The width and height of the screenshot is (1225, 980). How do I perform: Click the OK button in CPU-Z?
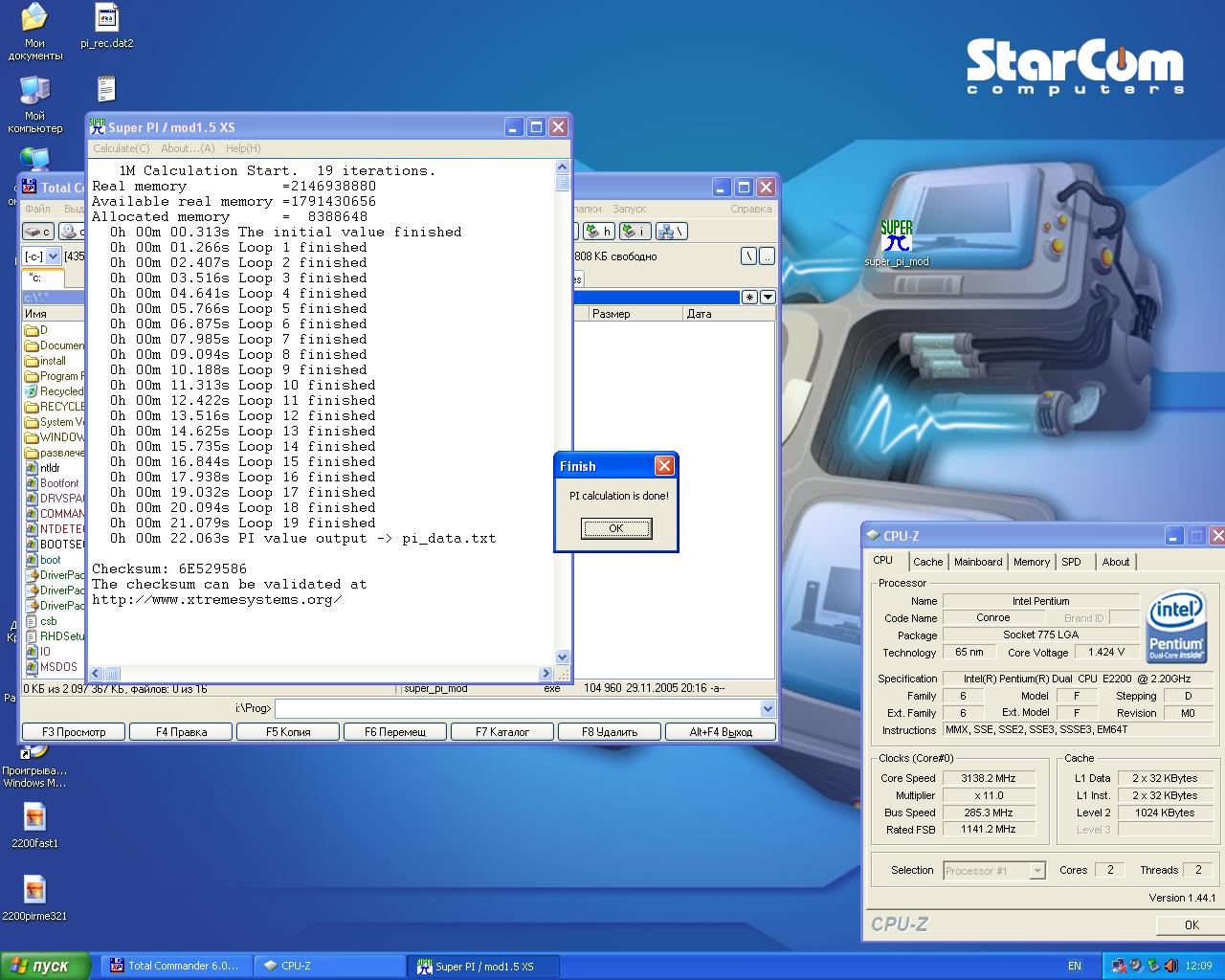1192,924
